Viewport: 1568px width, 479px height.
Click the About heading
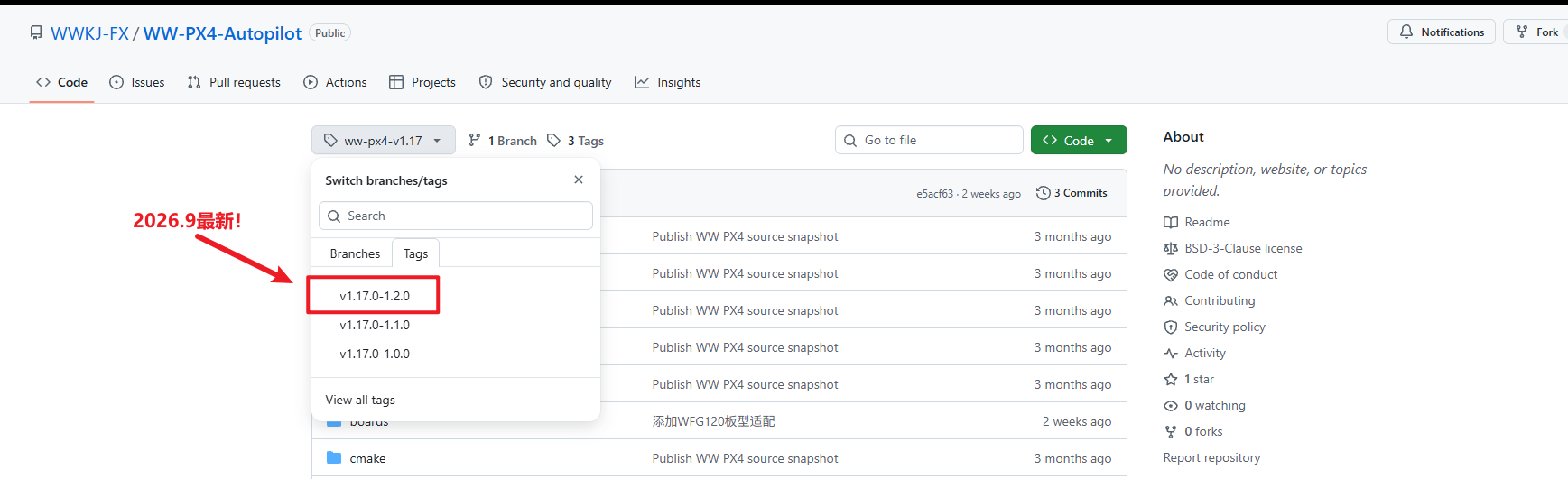pos(1183,137)
